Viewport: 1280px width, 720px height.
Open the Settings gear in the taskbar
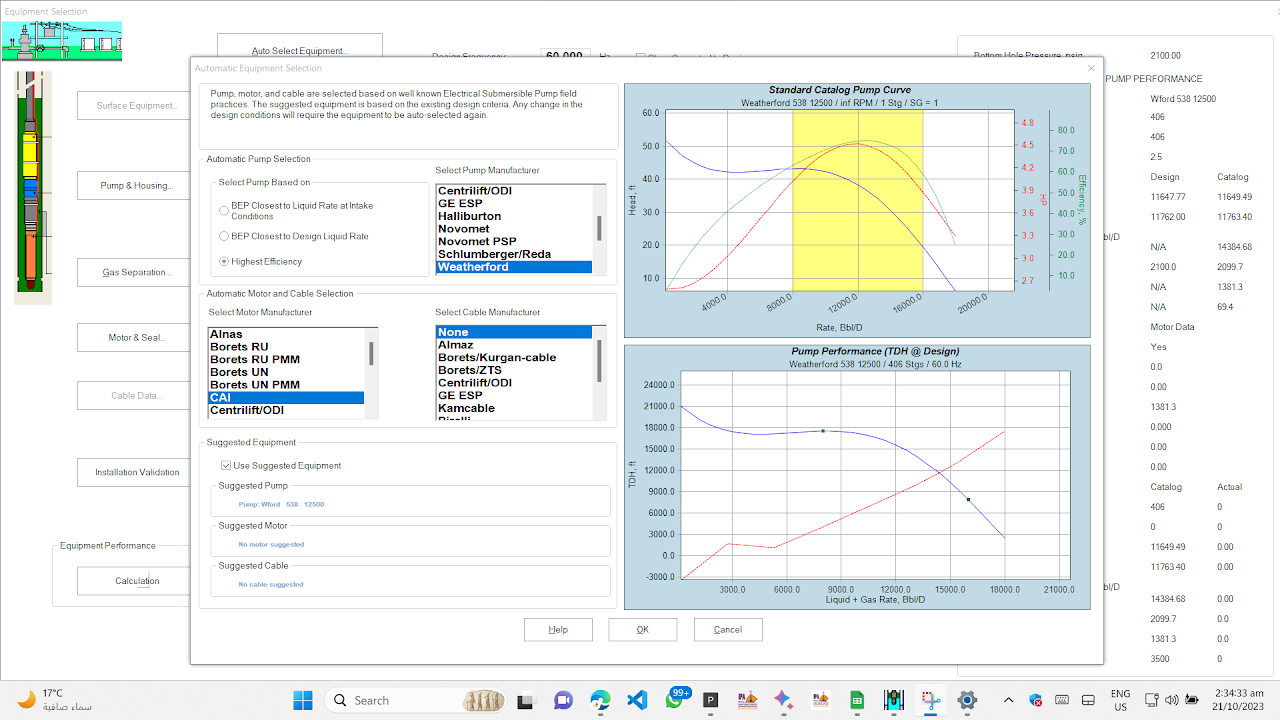pyautogui.click(x=967, y=700)
